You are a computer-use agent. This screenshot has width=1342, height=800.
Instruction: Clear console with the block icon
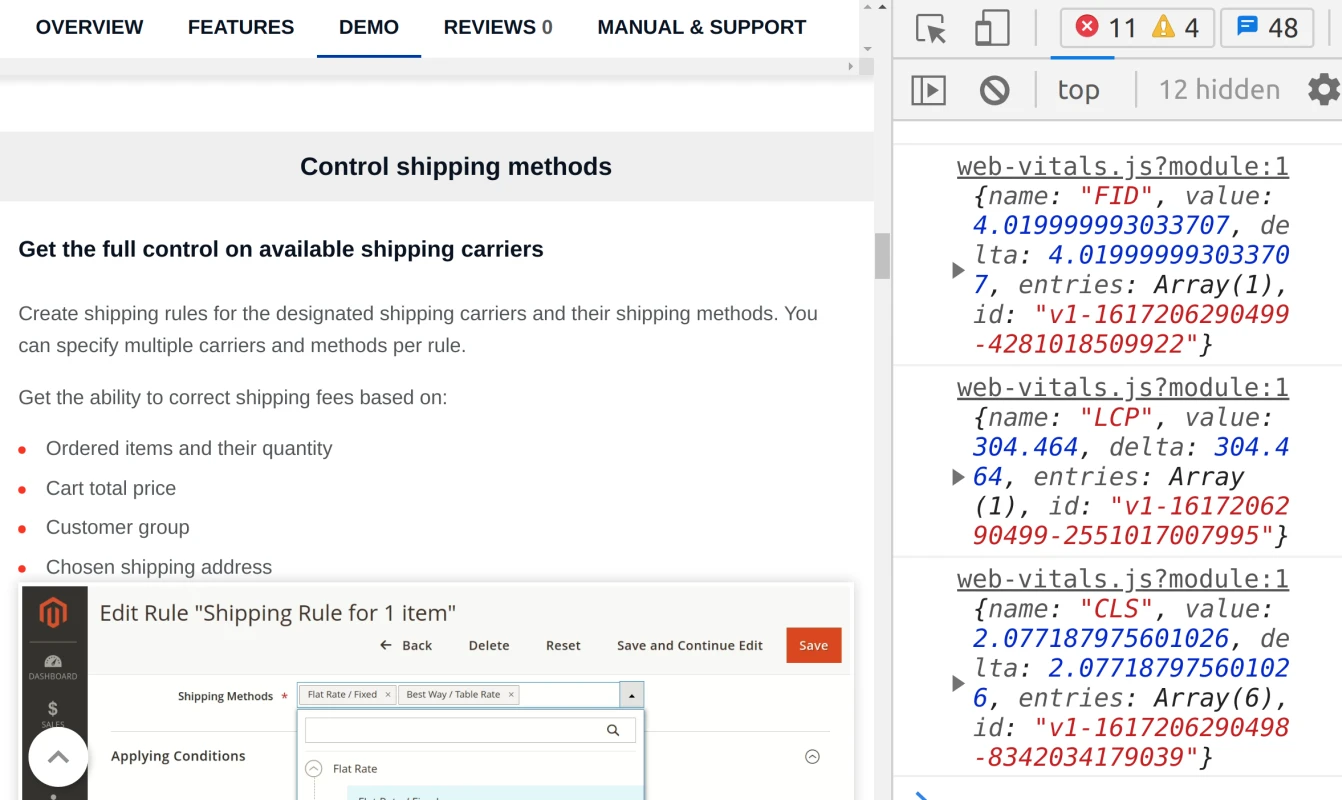pyautogui.click(x=994, y=91)
